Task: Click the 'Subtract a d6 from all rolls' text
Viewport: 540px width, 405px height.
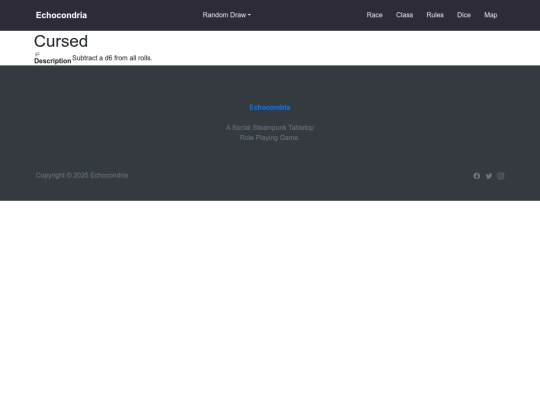Action: (112, 58)
